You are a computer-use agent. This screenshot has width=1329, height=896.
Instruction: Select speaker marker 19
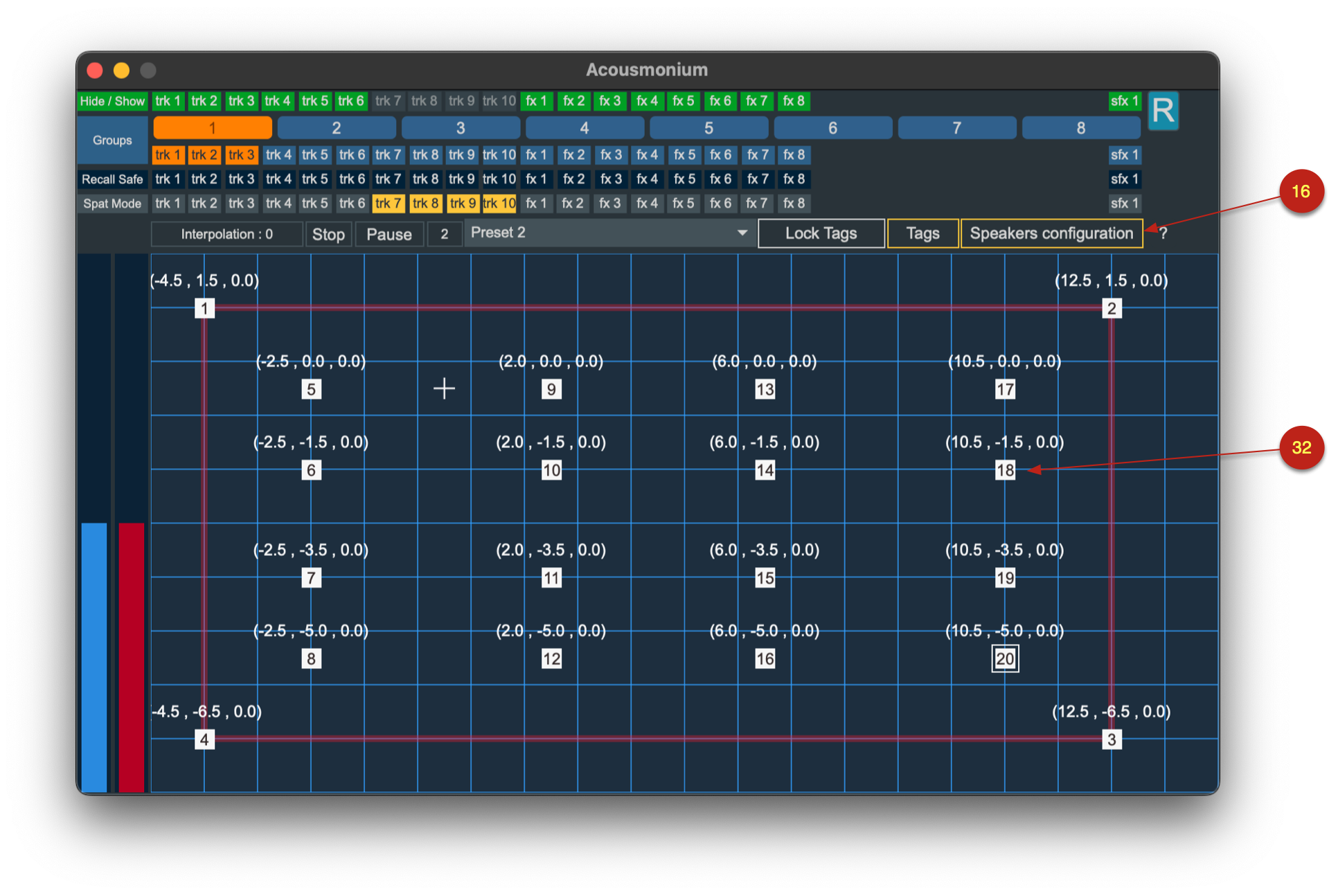[x=1005, y=577]
